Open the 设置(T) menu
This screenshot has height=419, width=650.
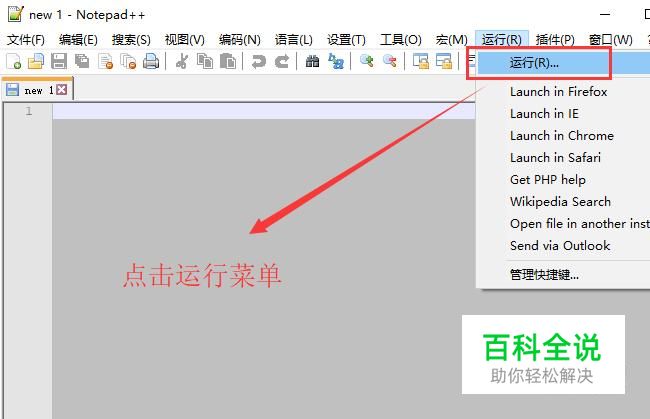tap(346, 40)
